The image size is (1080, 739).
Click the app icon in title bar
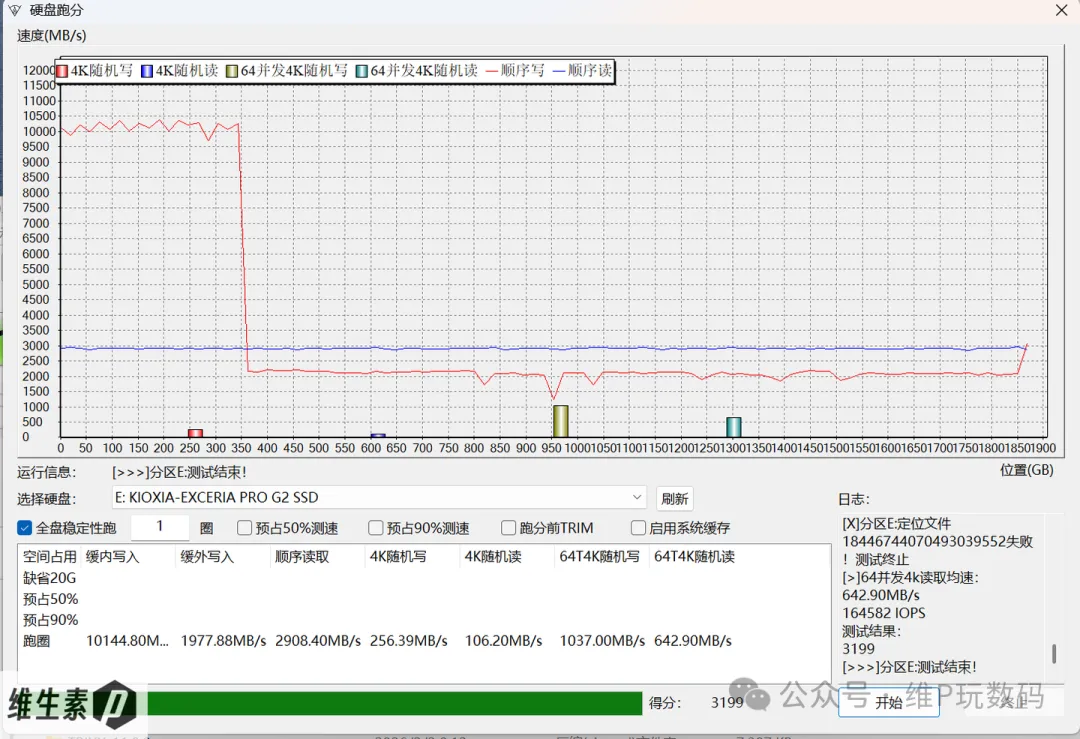click(x=14, y=10)
